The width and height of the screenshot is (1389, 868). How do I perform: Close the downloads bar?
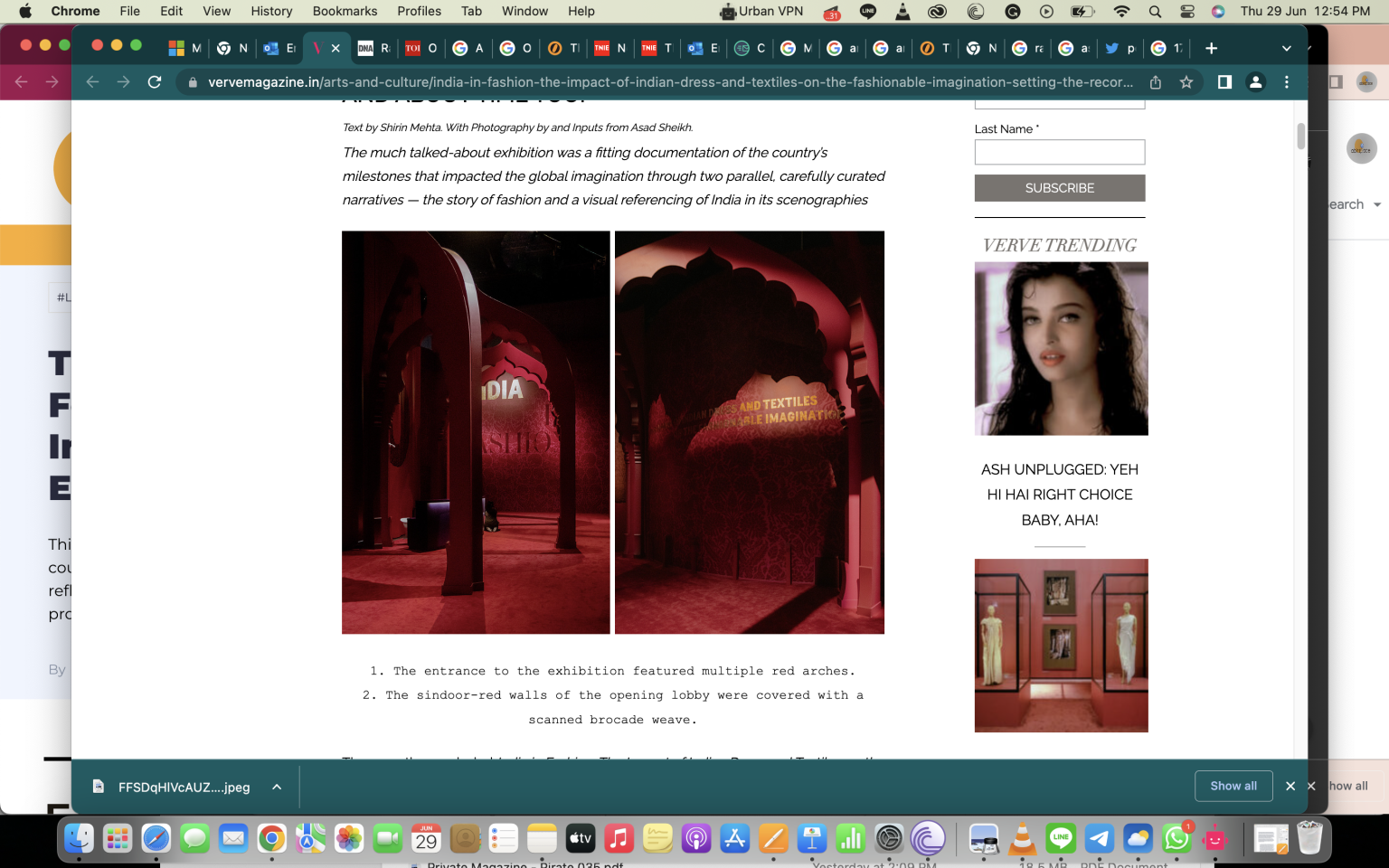(x=1290, y=787)
